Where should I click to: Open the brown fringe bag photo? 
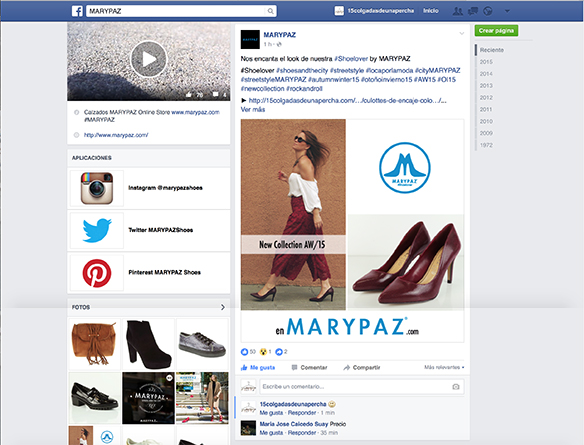pos(95,344)
